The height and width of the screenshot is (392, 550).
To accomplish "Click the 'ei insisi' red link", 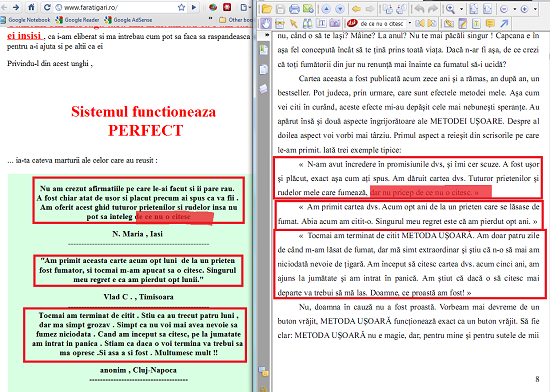I will click(25, 35).
